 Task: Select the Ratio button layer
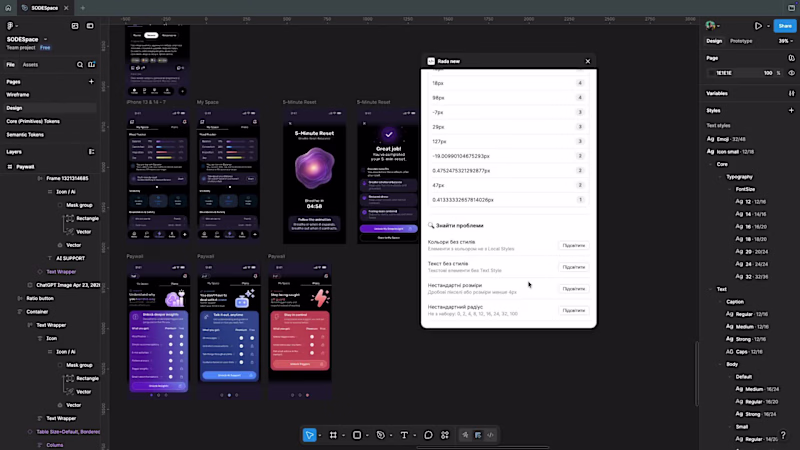[x=40, y=298]
